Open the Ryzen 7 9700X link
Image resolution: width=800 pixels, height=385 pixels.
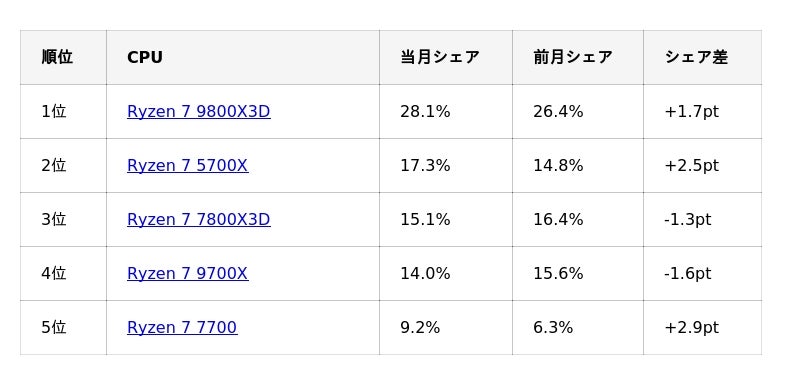coord(187,274)
